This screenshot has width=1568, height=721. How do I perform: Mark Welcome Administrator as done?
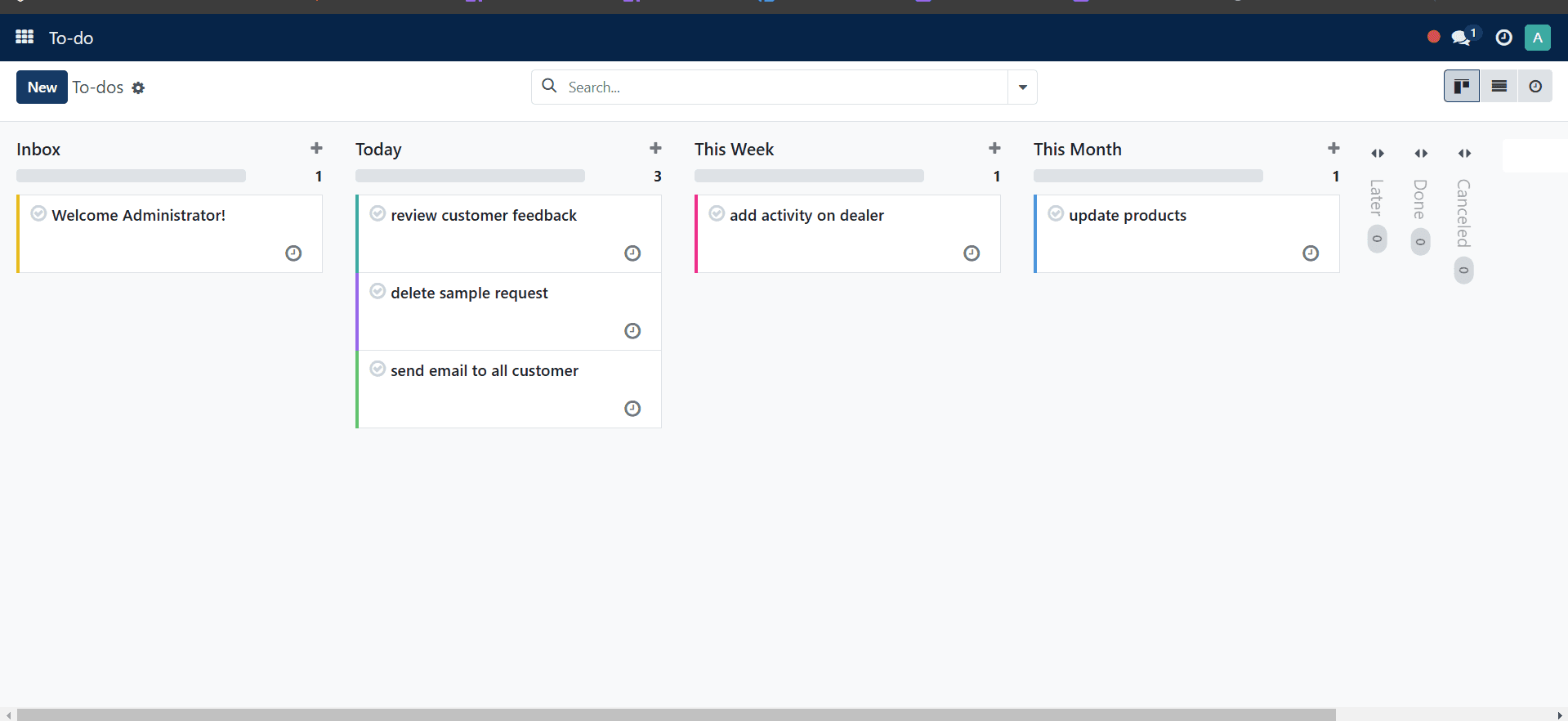pyautogui.click(x=38, y=213)
